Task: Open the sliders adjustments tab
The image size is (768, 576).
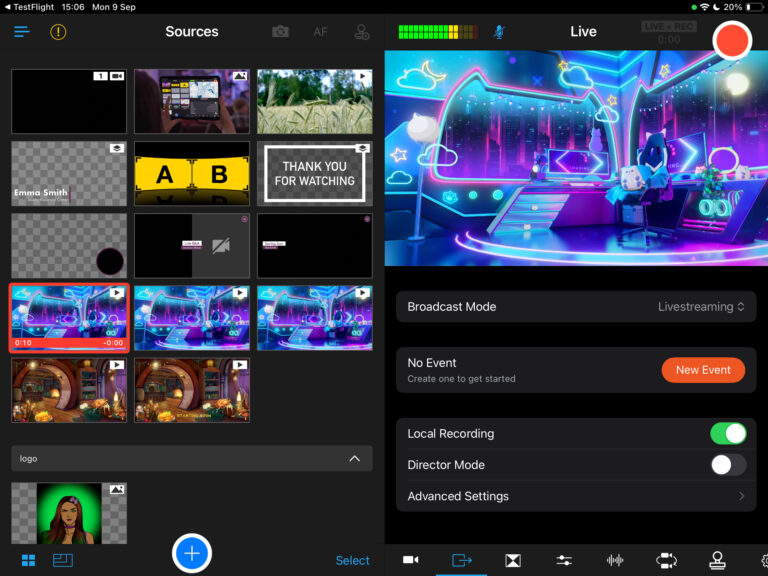Action: pos(564,560)
